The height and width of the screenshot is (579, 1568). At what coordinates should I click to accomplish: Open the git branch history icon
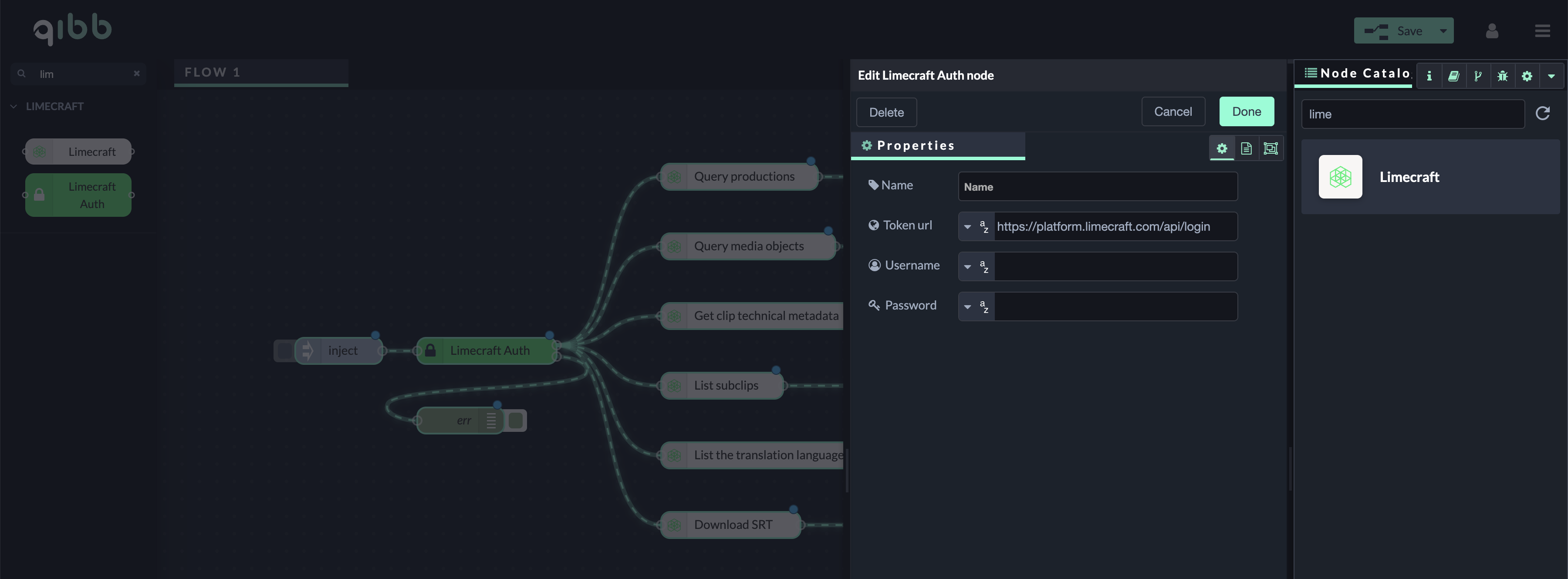(1477, 76)
